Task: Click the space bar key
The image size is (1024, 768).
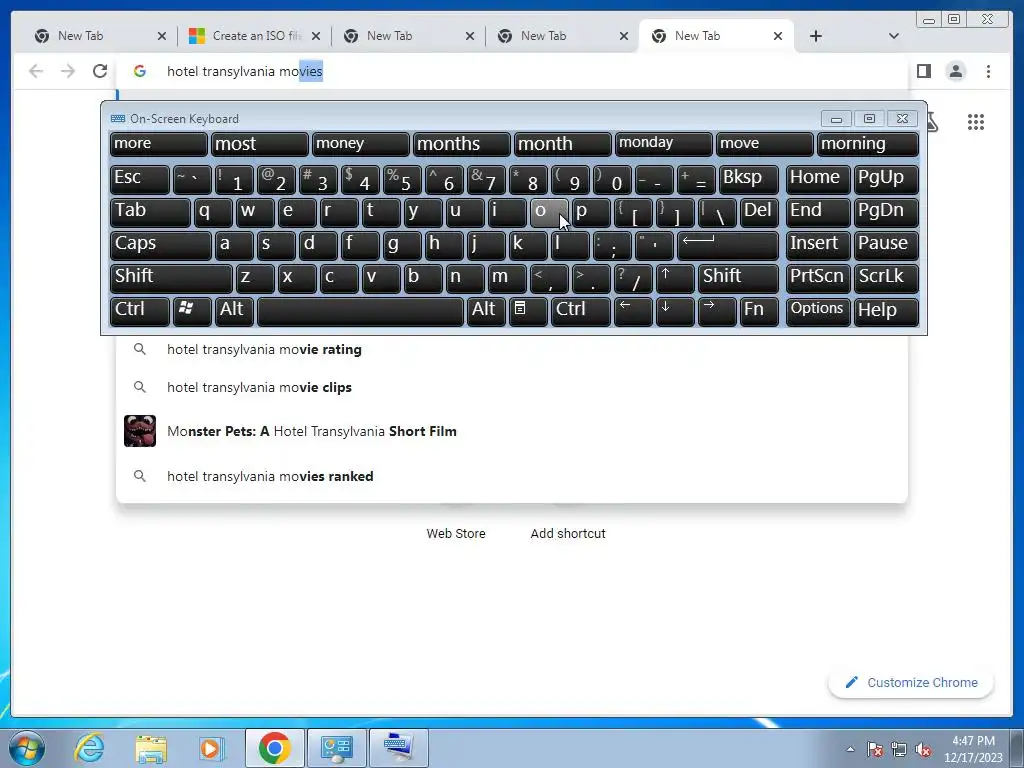Action: pos(360,311)
